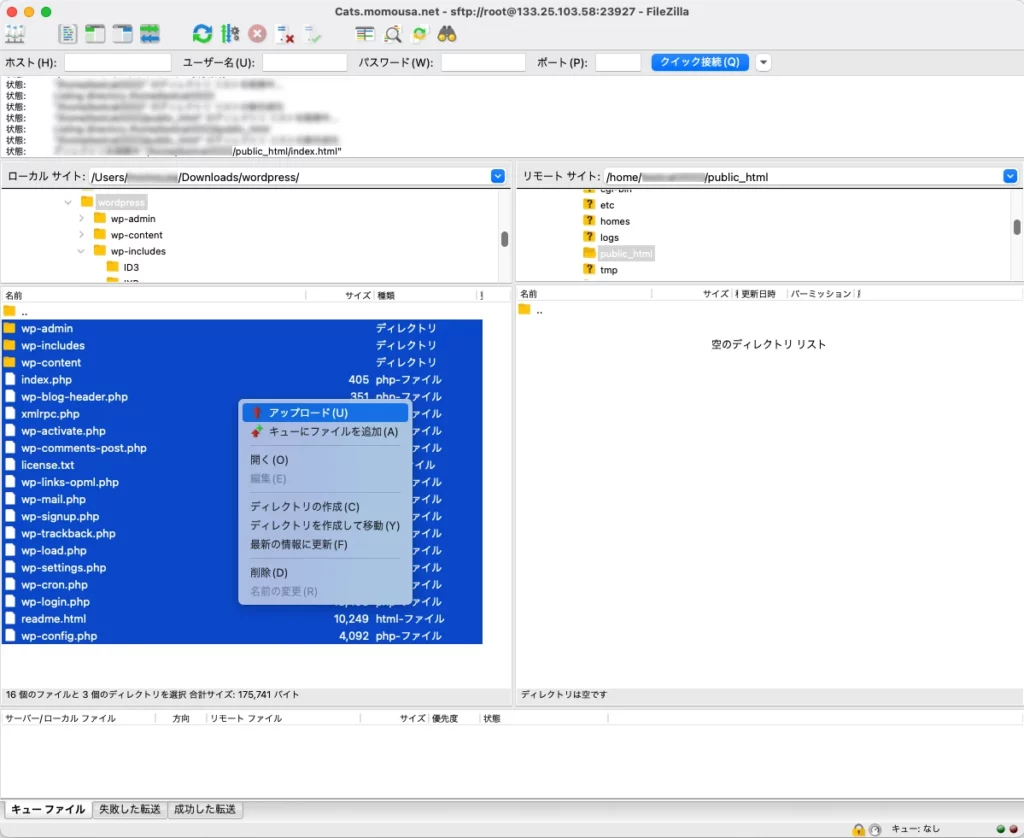Open the quick connect history dropdown arrow
The image size is (1024, 838).
[764, 62]
